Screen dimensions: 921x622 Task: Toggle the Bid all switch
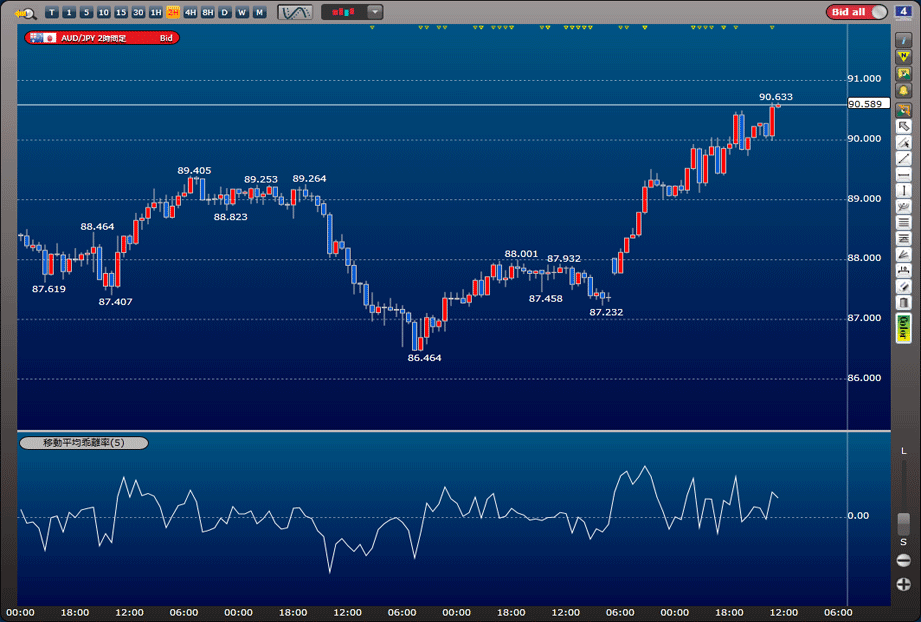pos(857,12)
